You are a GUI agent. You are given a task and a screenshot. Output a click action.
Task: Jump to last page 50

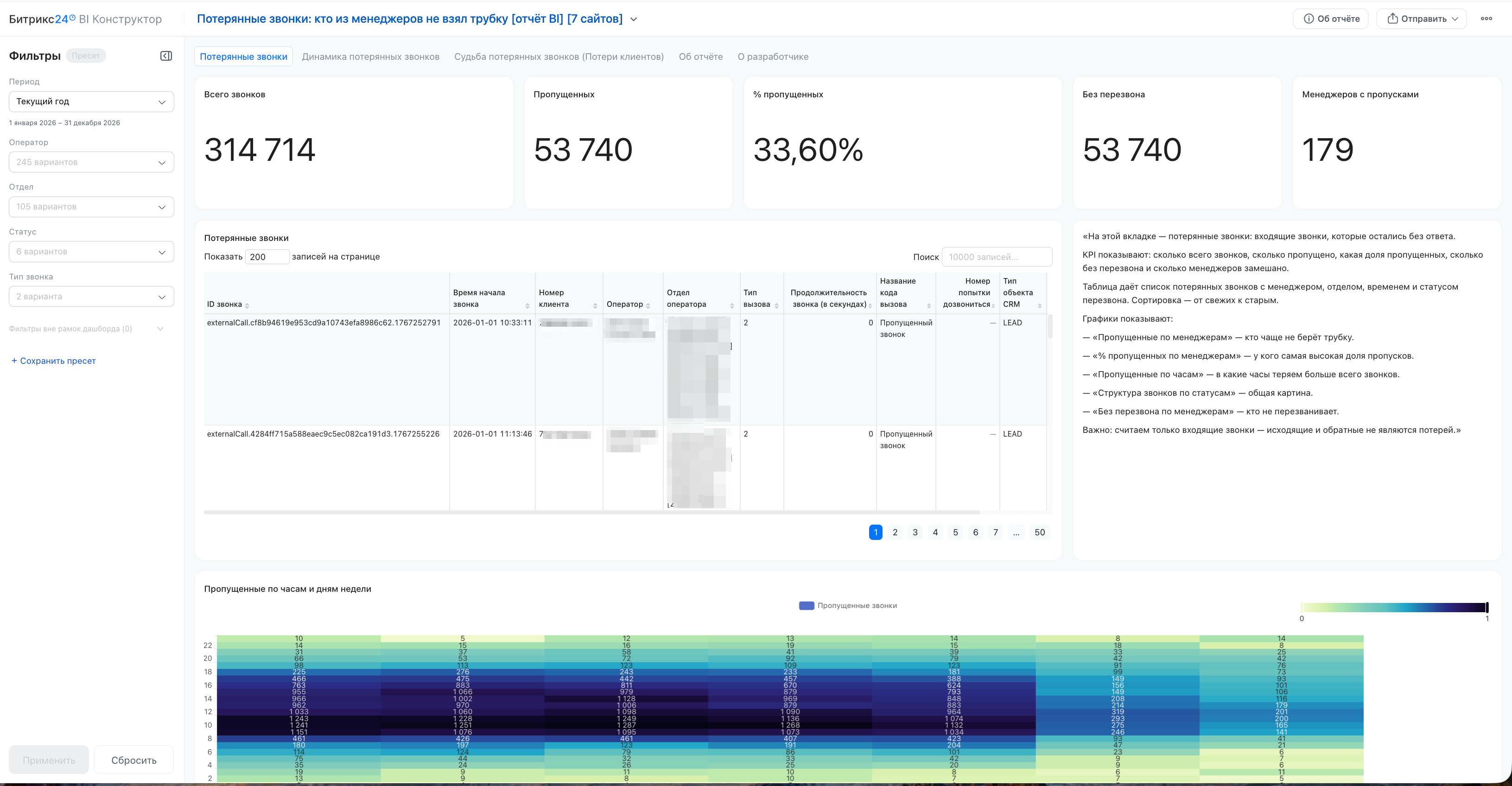point(1040,532)
